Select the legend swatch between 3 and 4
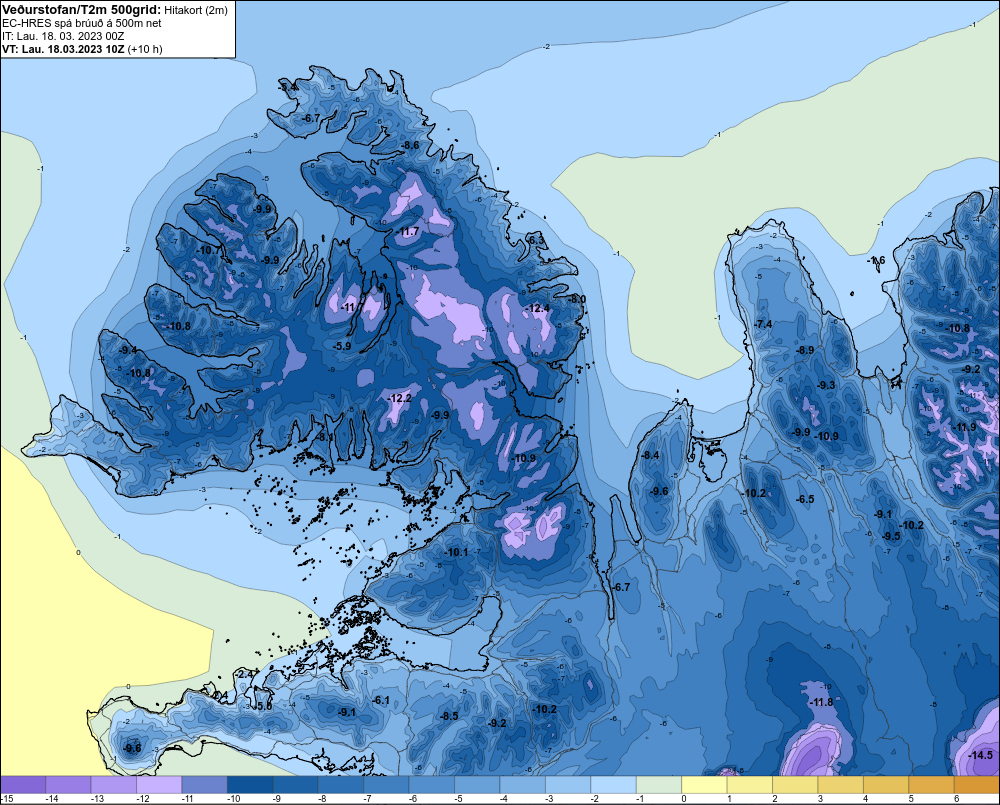The width and height of the screenshot is (1000, 805). [841, 785]
